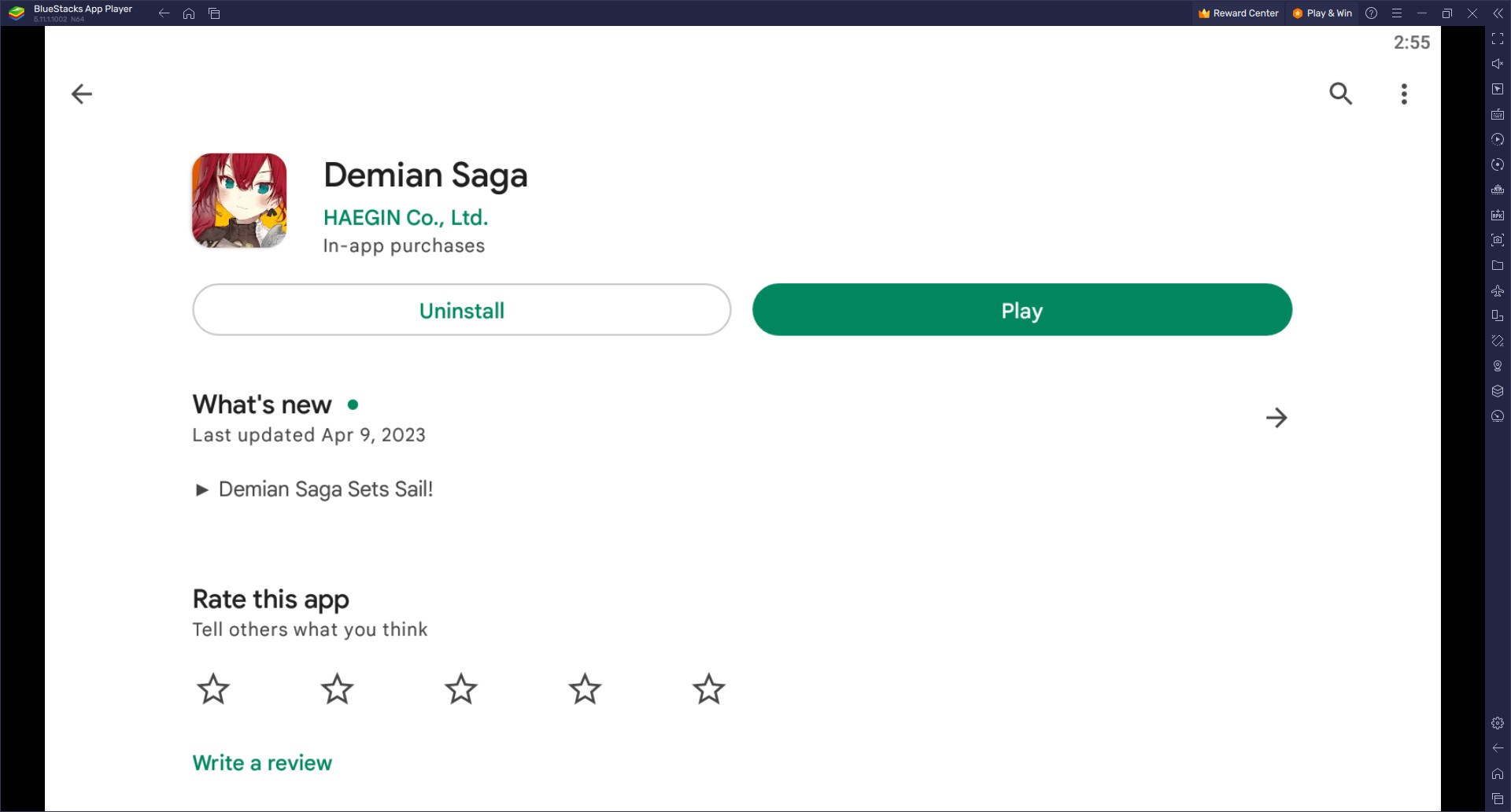
Task: Collapse the BlueStacks side toolbar
Action: 1498,13
